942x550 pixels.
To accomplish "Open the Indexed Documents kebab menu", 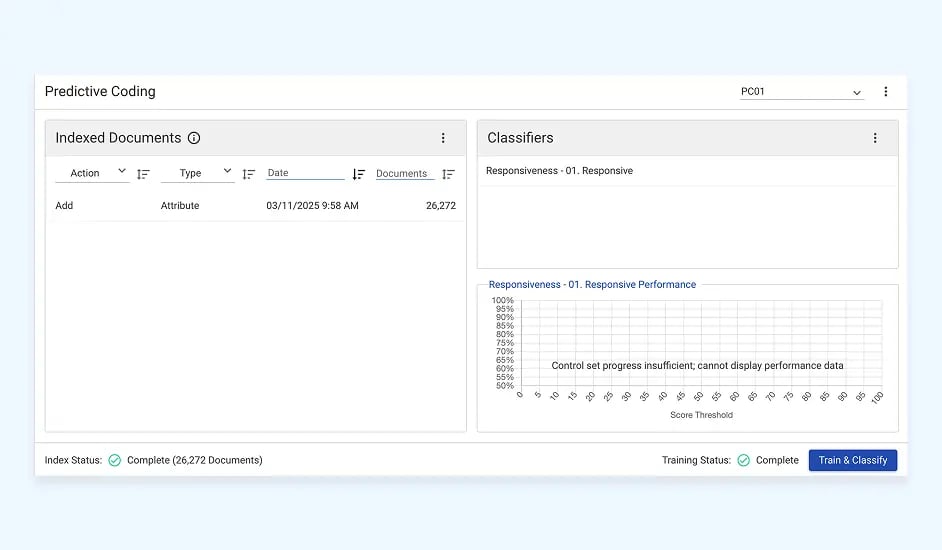I will pos(443,138).
